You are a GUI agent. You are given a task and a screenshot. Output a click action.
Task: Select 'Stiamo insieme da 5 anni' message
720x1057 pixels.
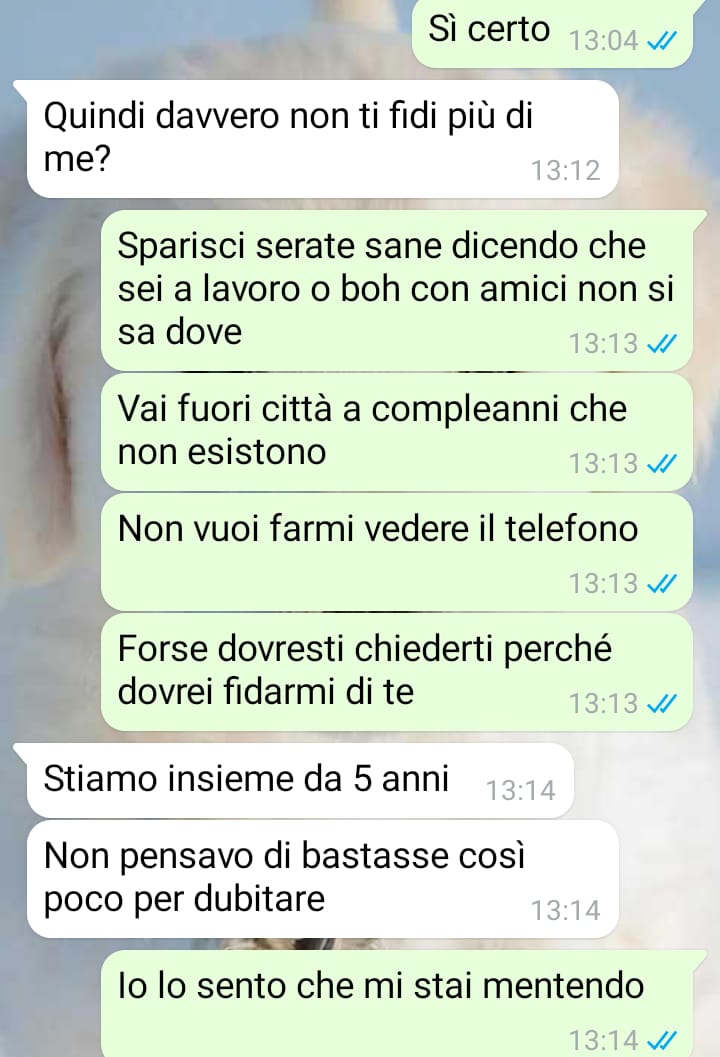click(300, 781)
